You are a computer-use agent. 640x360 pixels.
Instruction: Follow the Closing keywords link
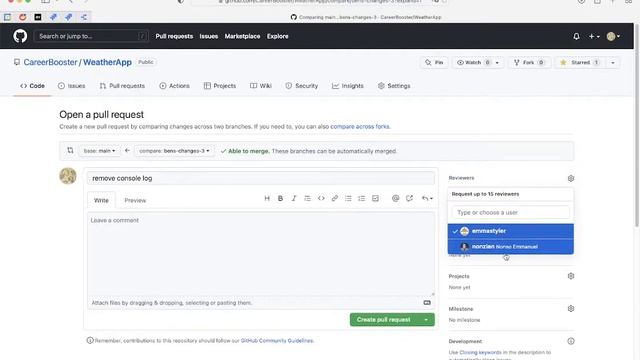pyautogui.click(x=480, y=352)
